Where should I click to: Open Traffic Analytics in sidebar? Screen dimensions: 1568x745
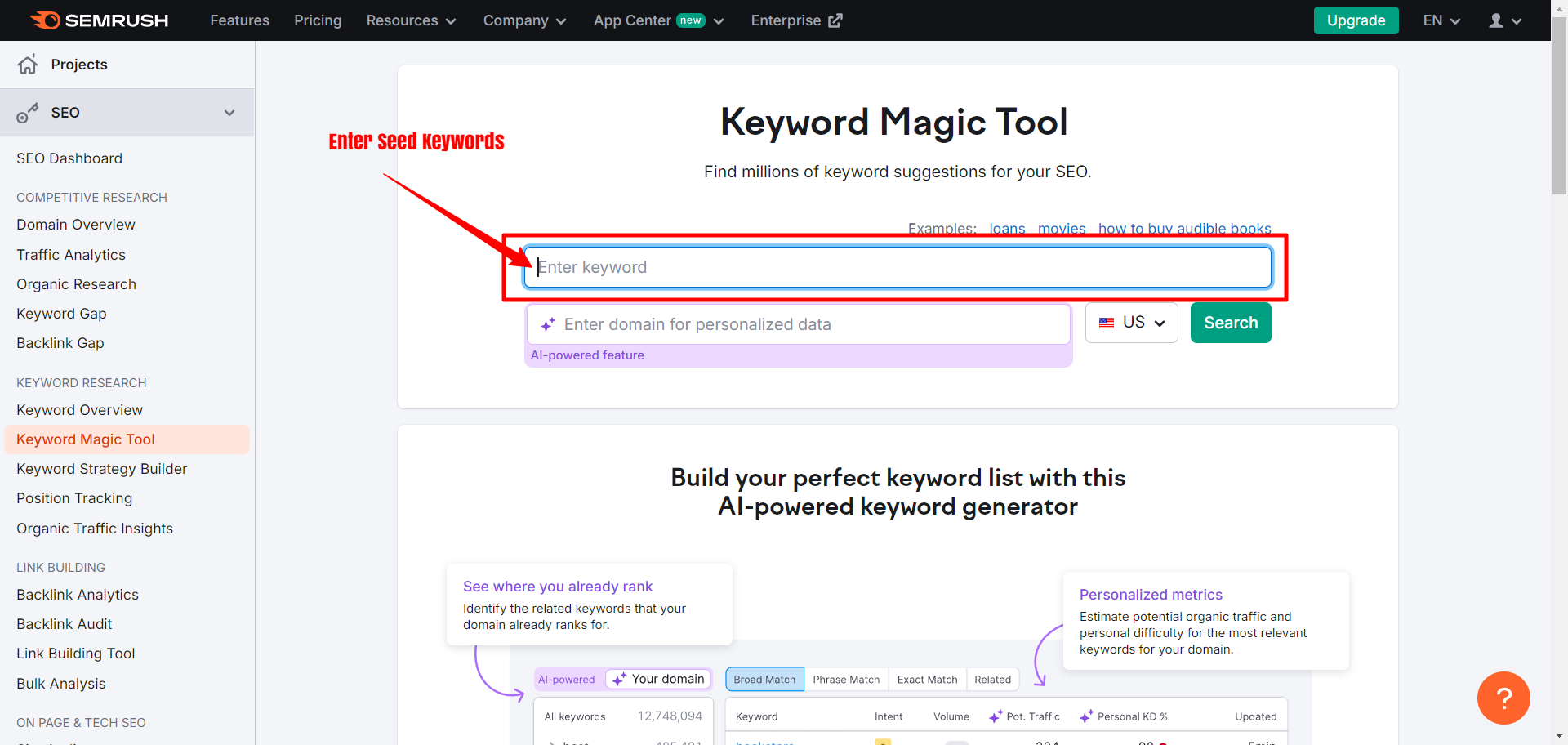coord(71,255)
